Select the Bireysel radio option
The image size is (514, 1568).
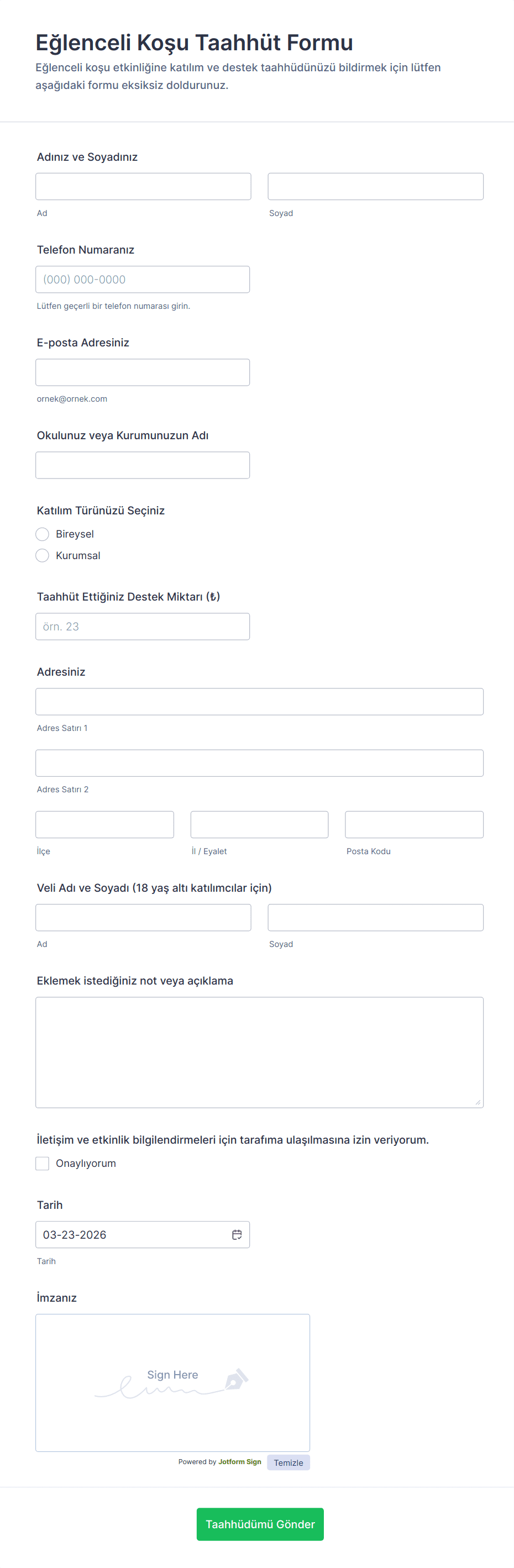coord(42,534)
